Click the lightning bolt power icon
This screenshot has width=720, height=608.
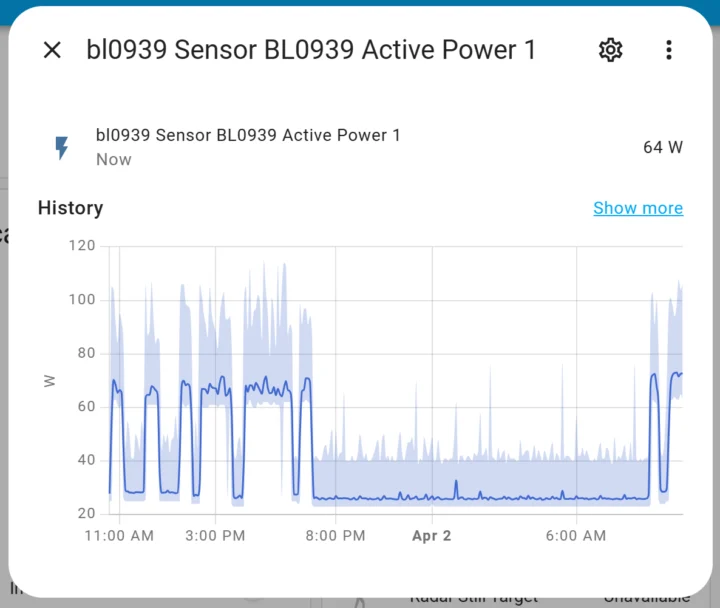pyautogui.click(x=62, y=148)
